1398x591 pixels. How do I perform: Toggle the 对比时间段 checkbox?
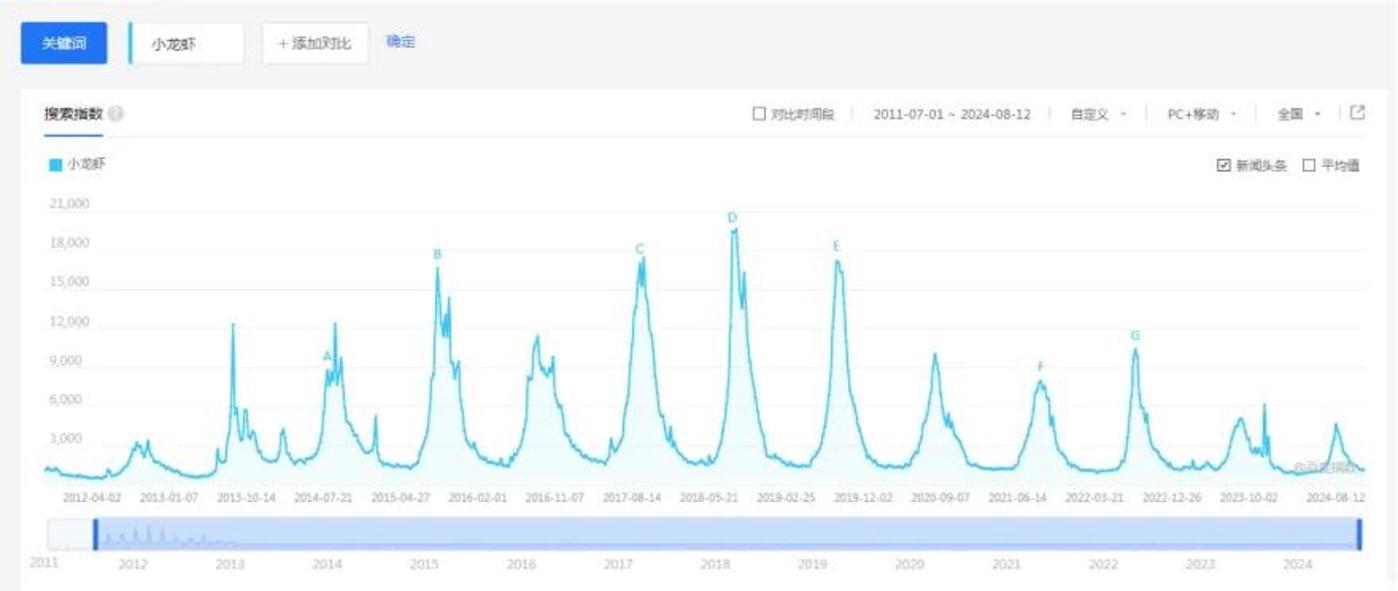(759, 114)
